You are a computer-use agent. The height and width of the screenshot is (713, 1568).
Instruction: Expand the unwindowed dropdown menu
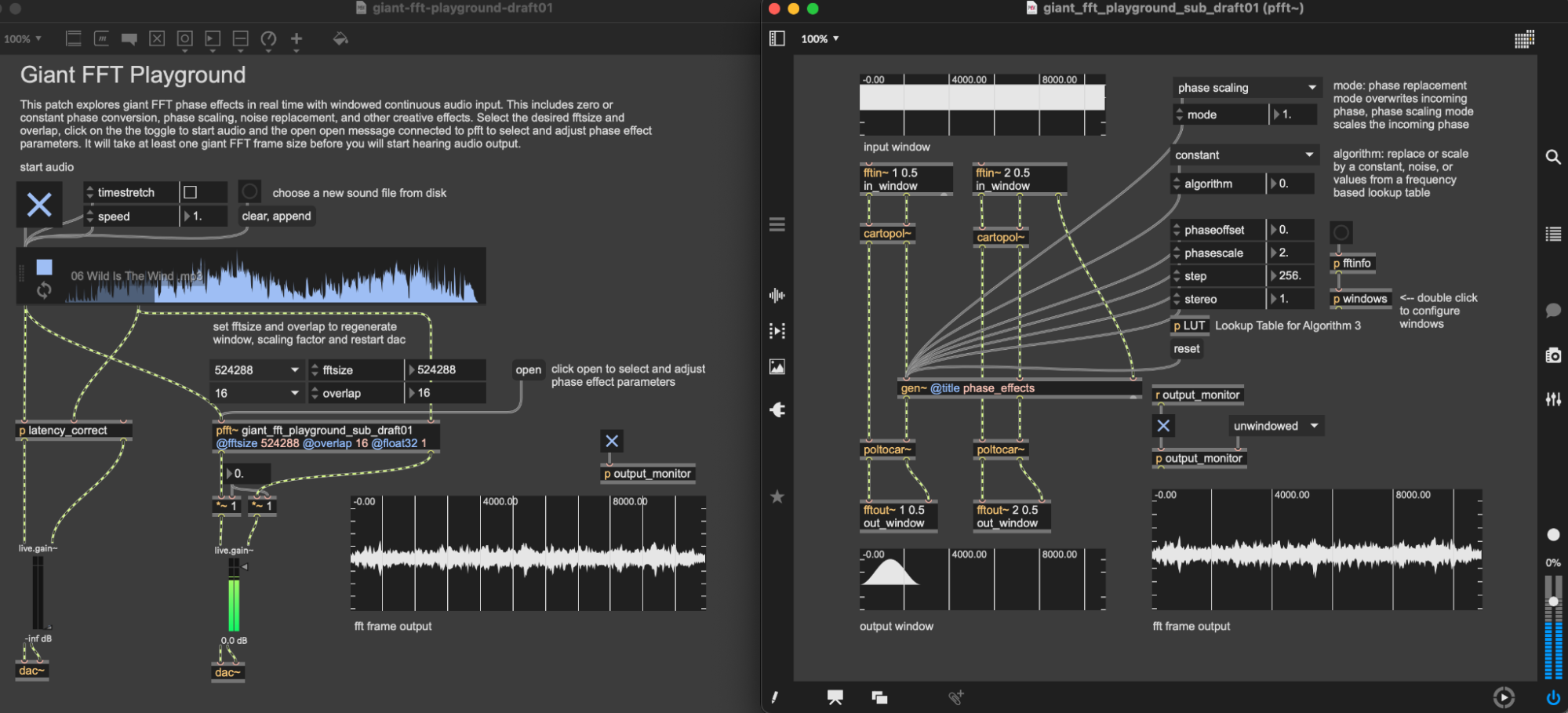pos(1275,426)
